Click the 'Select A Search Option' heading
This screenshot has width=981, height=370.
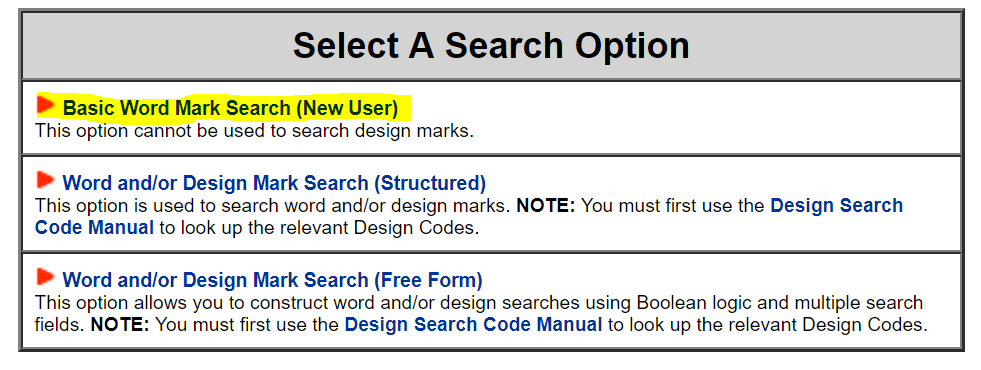491,46
